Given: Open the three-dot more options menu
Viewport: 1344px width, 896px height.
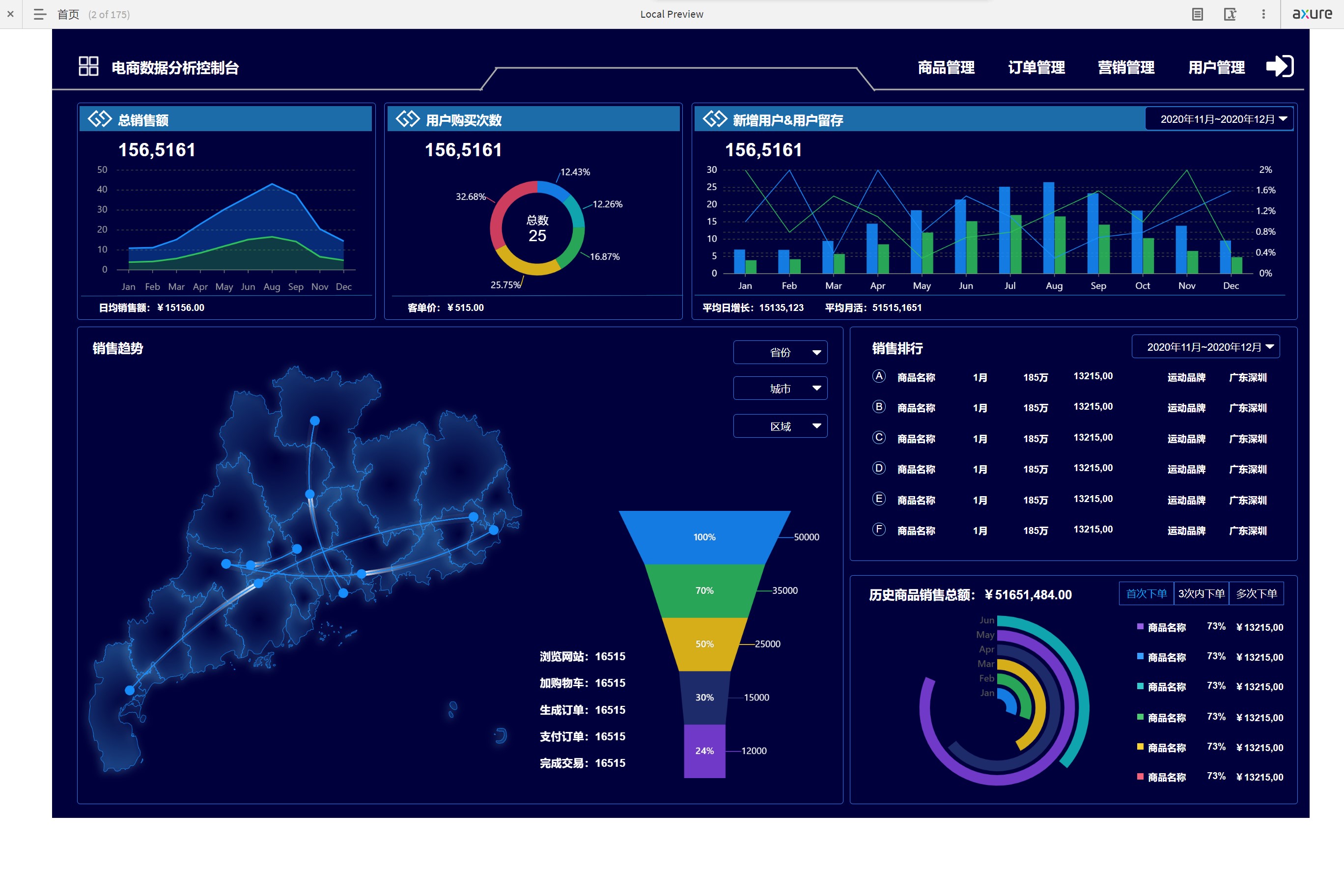Looking at the screenshot, I should point(1263,14).
